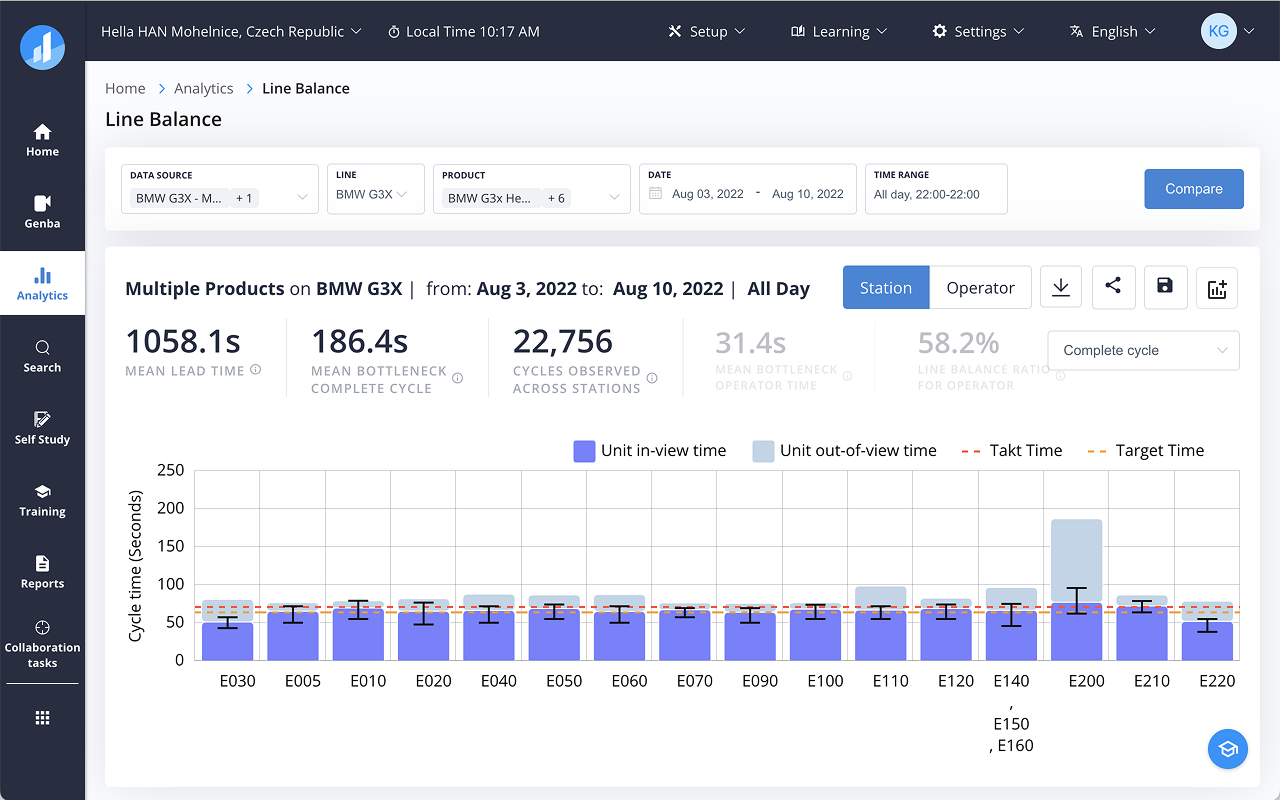Click the add chart icon button
The image size is (1280, 800).
(x=1217, y=288)
